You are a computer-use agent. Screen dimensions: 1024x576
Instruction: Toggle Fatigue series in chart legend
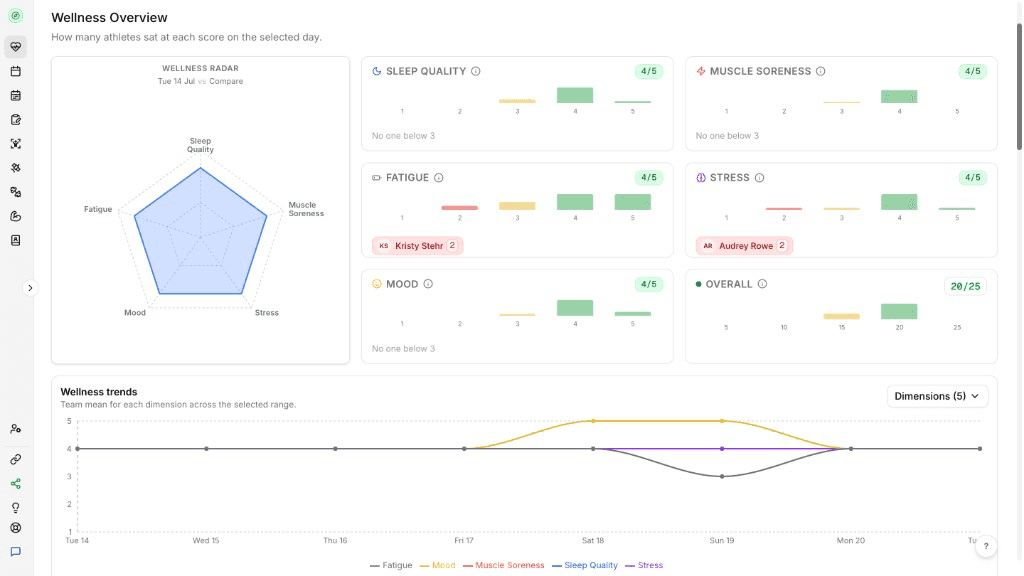pos(391,566)
